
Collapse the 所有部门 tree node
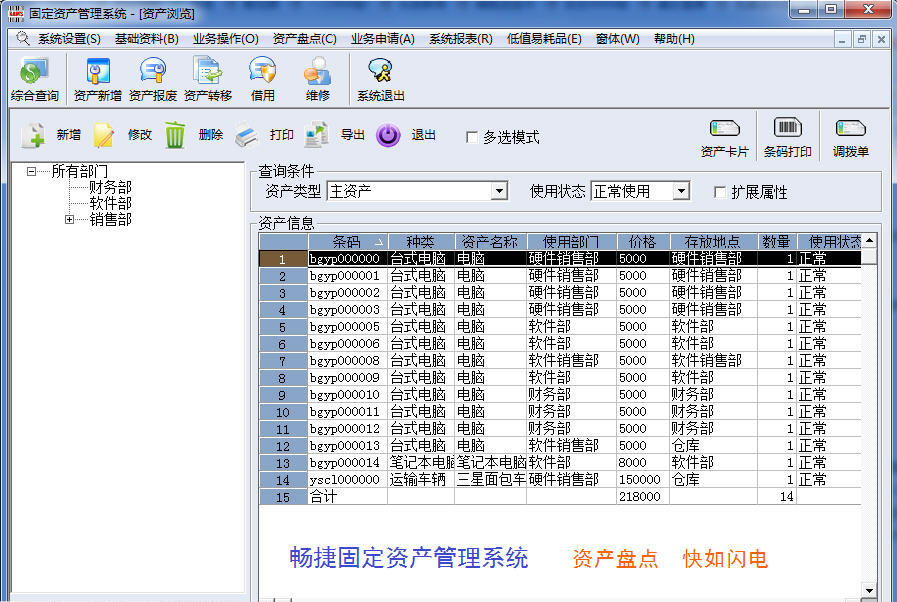pyautogui.click(x=31, y=171)
